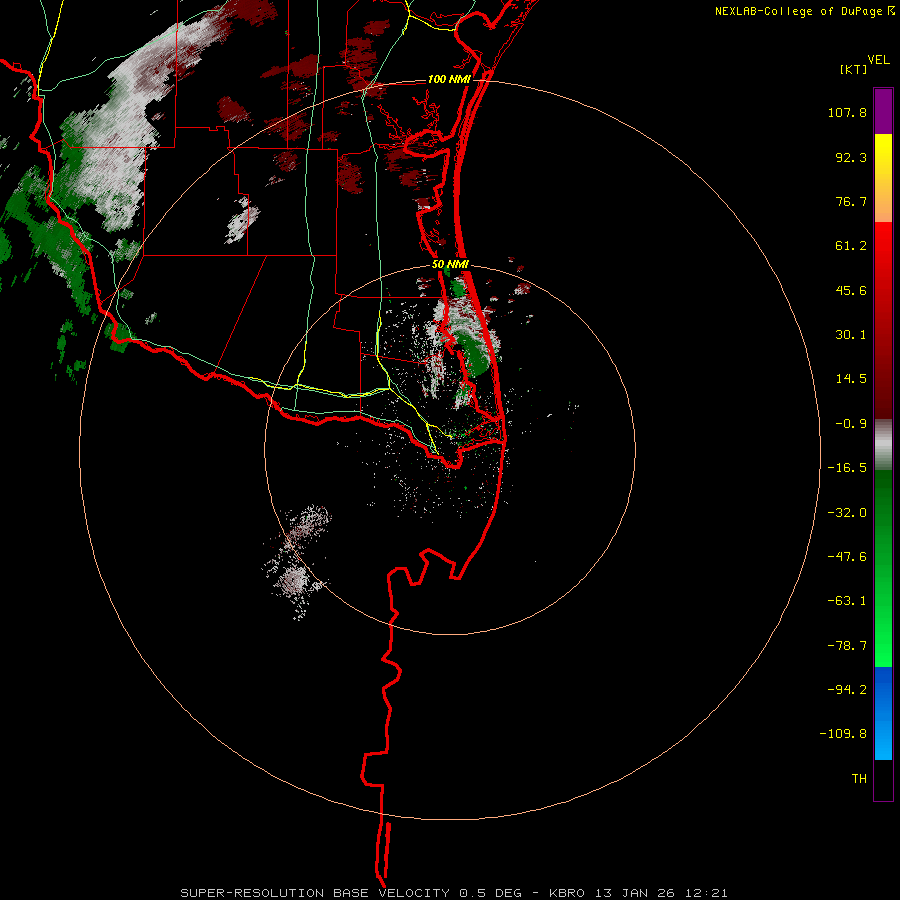
Task: Click the -63.1 legend value
Action: [x=847, y=601]
